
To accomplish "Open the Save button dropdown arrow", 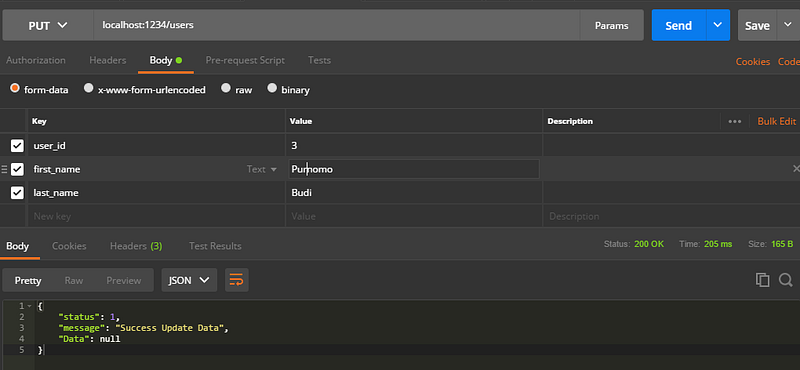I will [x=788, y=25].
